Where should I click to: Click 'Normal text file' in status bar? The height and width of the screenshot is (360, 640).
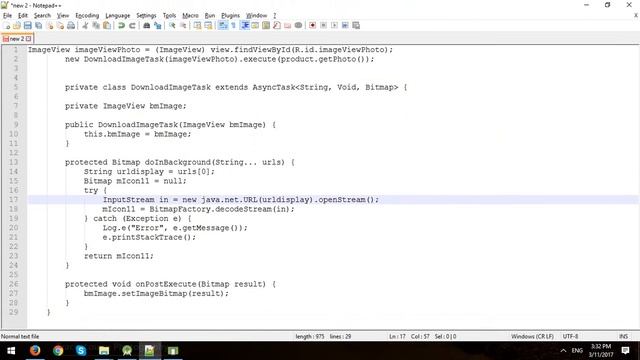[20, 336]
